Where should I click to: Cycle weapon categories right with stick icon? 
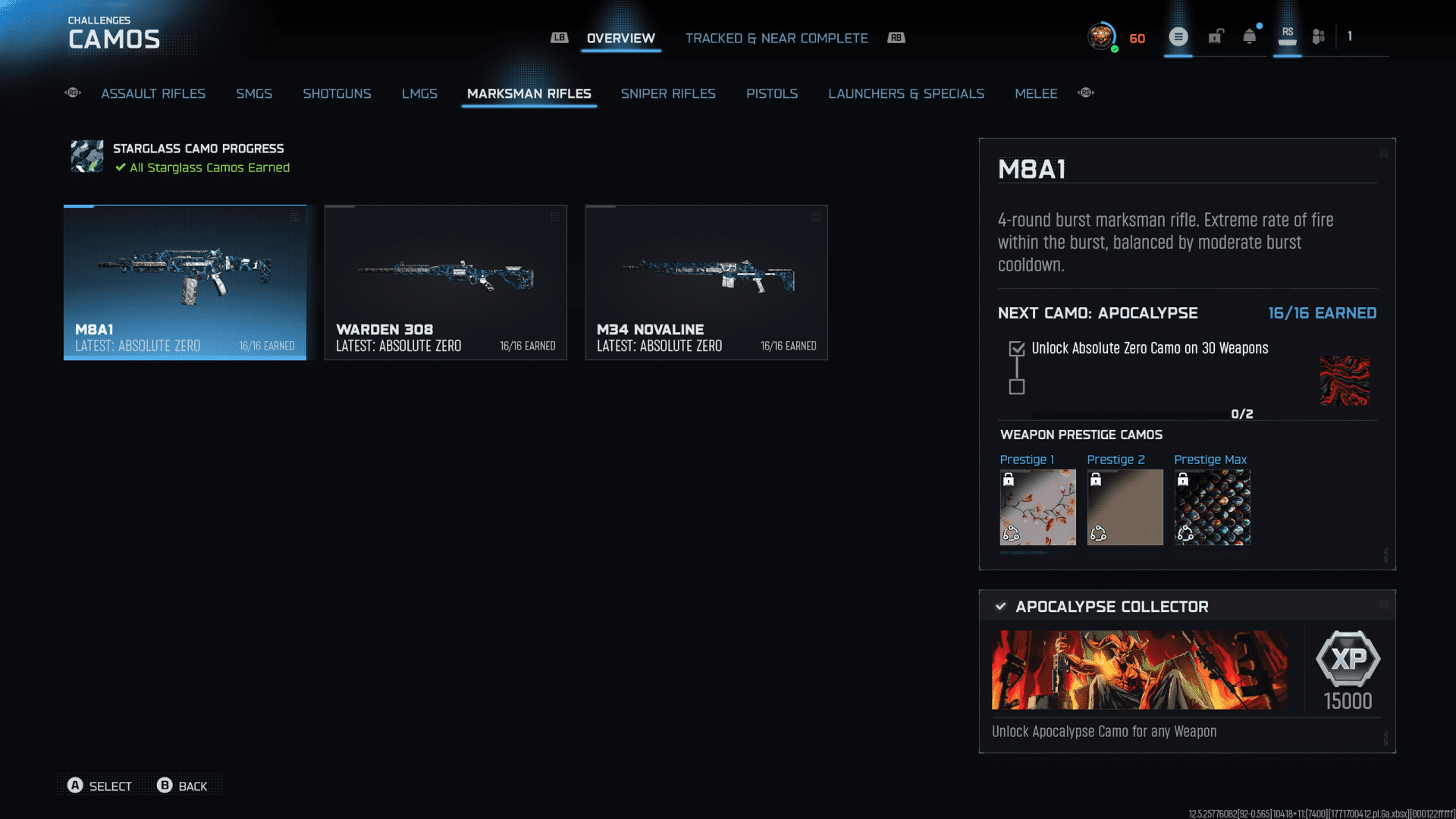[x=1086, y=93]
